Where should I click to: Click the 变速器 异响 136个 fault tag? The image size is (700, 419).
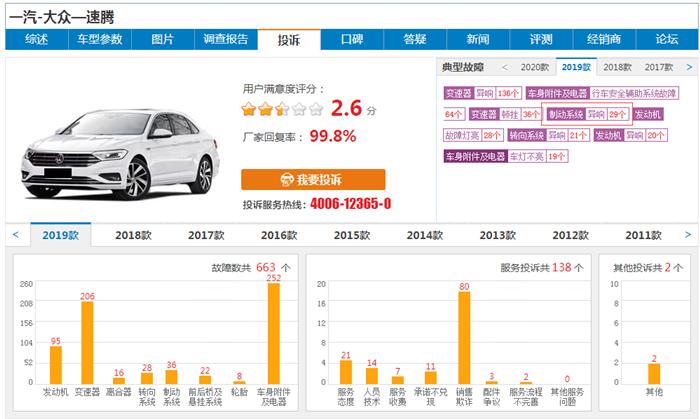pyautogui.click(x=483, y=93)
